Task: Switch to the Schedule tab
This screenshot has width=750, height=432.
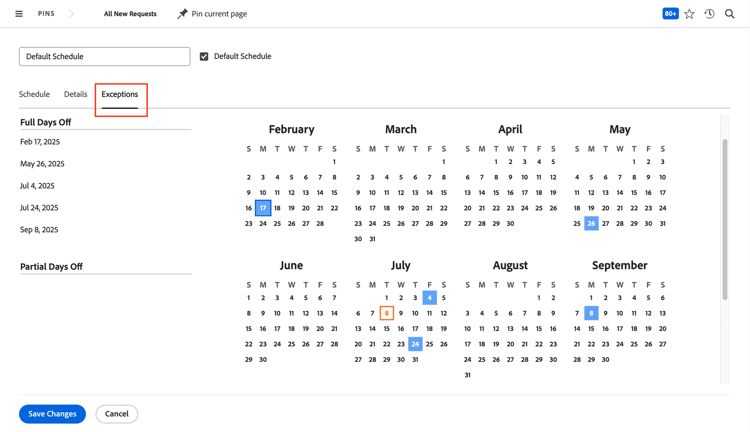Action: coord(34,94)
